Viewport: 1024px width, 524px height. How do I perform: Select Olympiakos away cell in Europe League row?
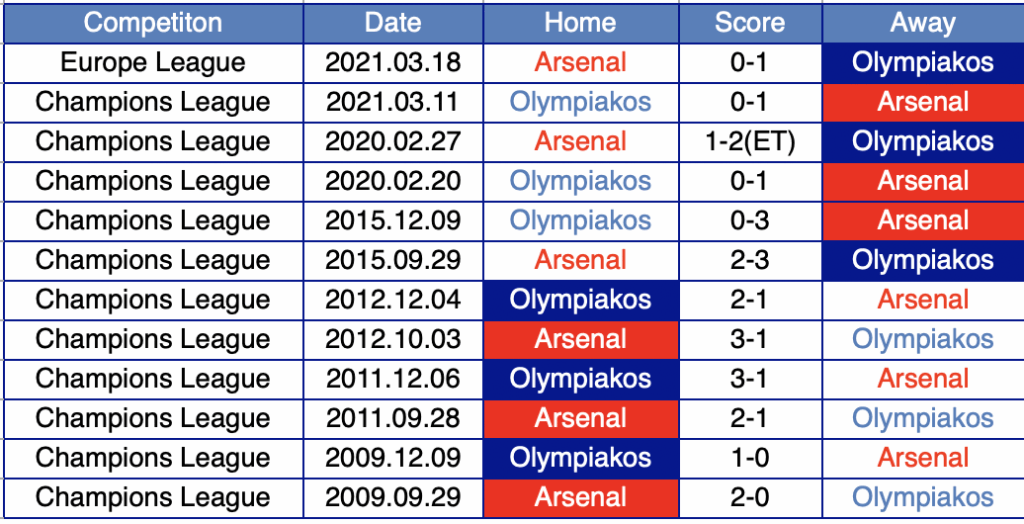click(x=923, y=63)
